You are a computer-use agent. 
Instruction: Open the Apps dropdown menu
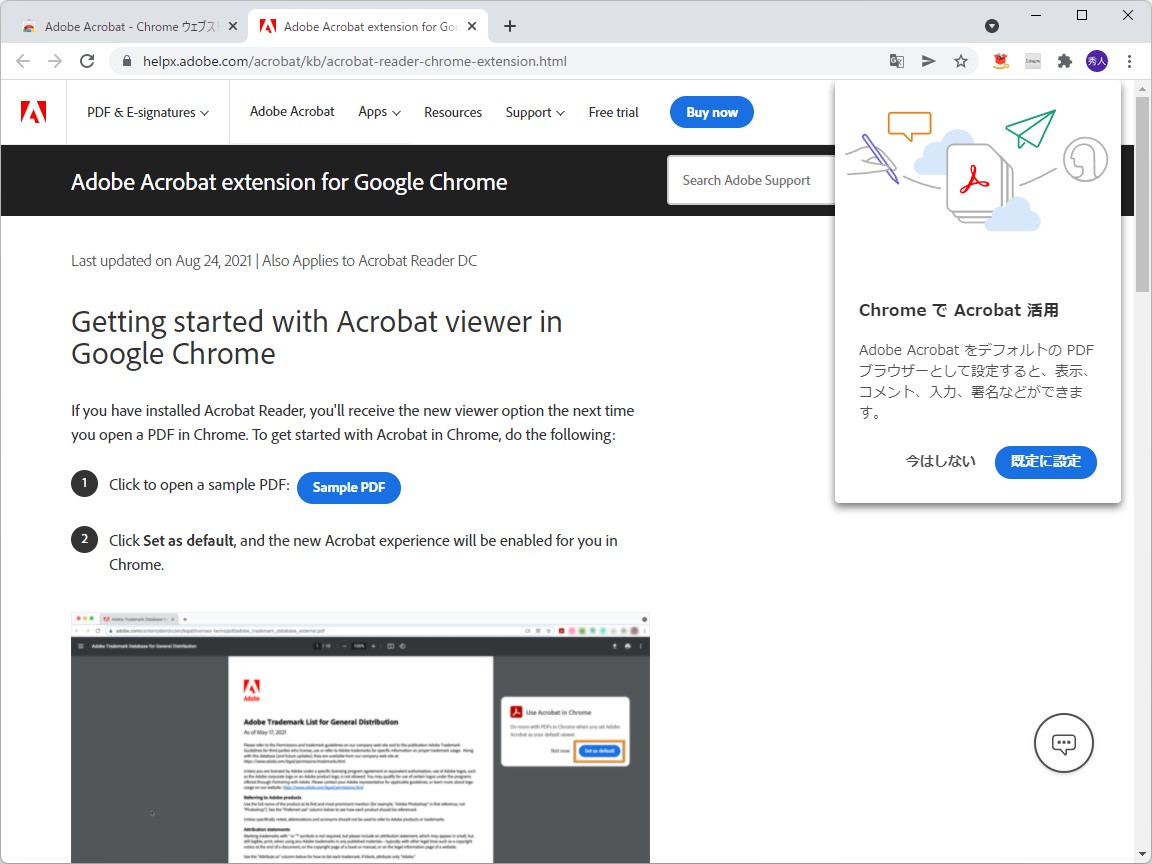point(378,112)
